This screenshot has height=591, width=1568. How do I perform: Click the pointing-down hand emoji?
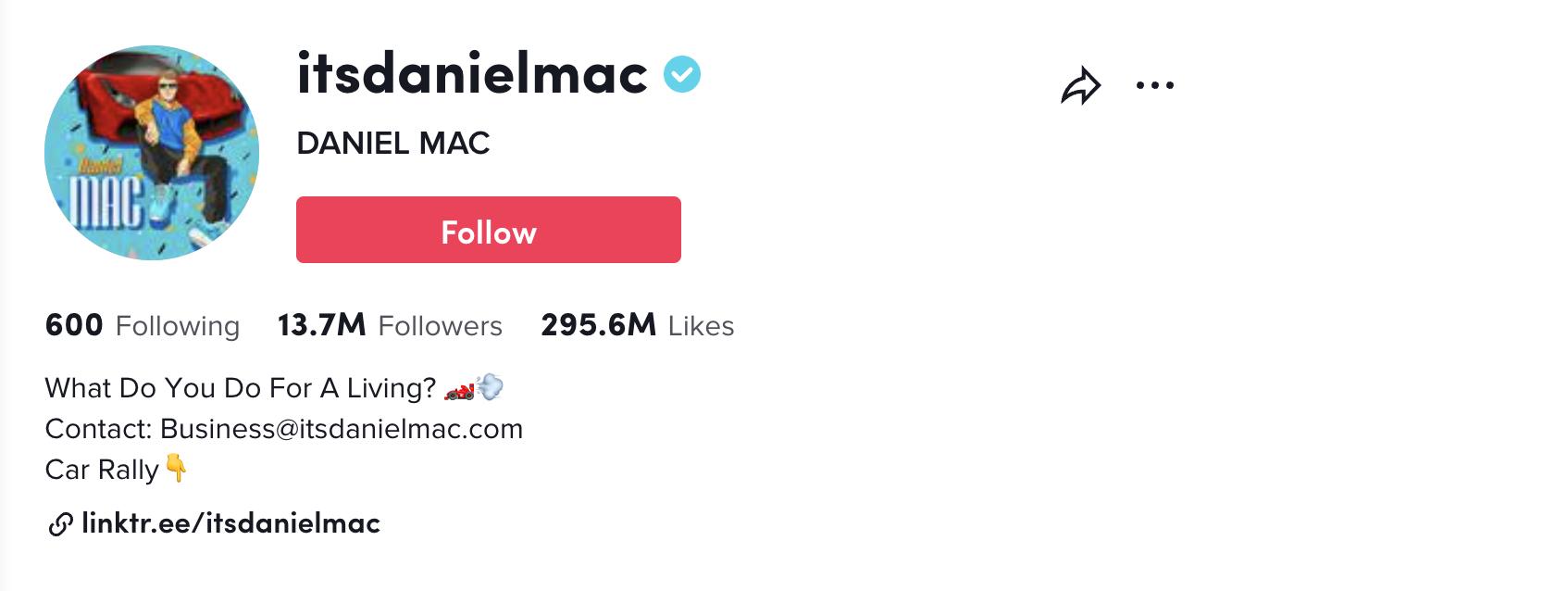coord(176,468)
